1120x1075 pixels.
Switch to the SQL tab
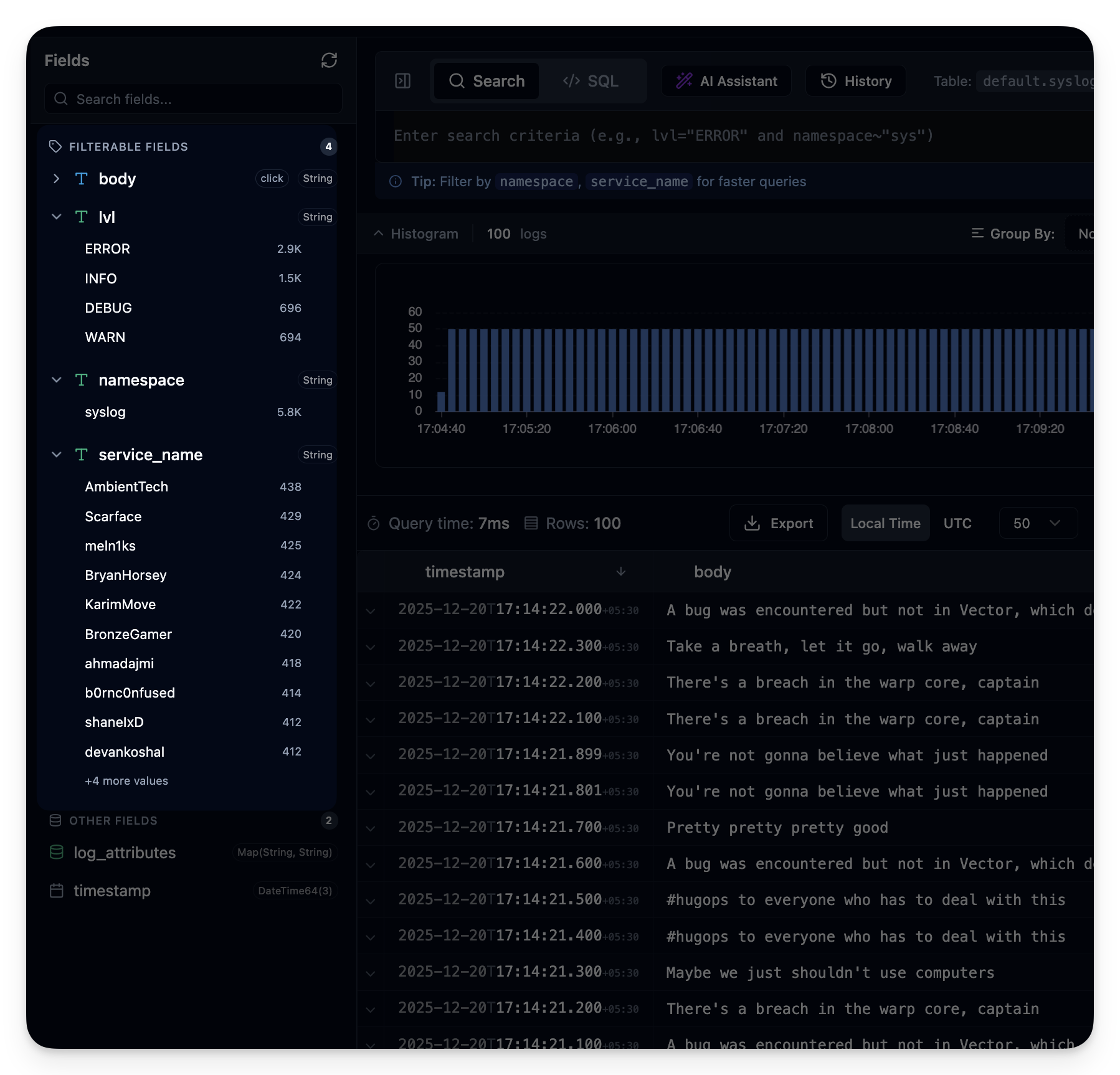coord(591,81)
